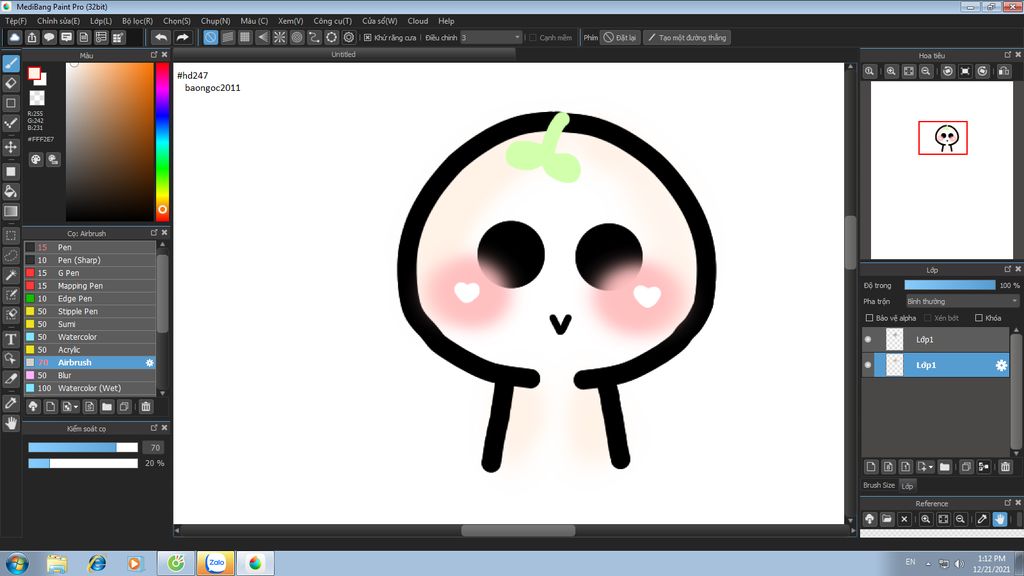
Task: Check the Khóa layer lock box
Action: click(x=978, y=318)
